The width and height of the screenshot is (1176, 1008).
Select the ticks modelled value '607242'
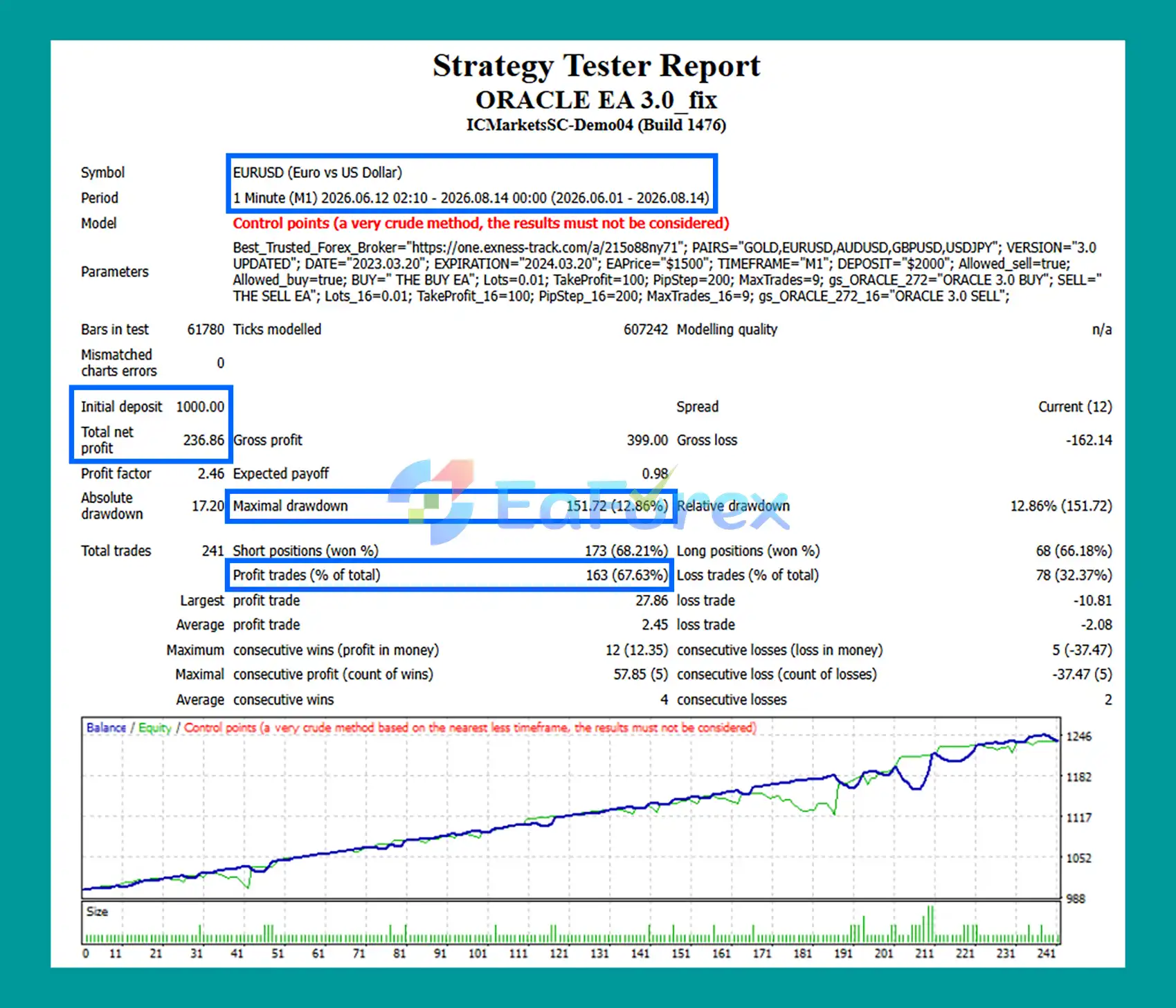click(646, 329)
